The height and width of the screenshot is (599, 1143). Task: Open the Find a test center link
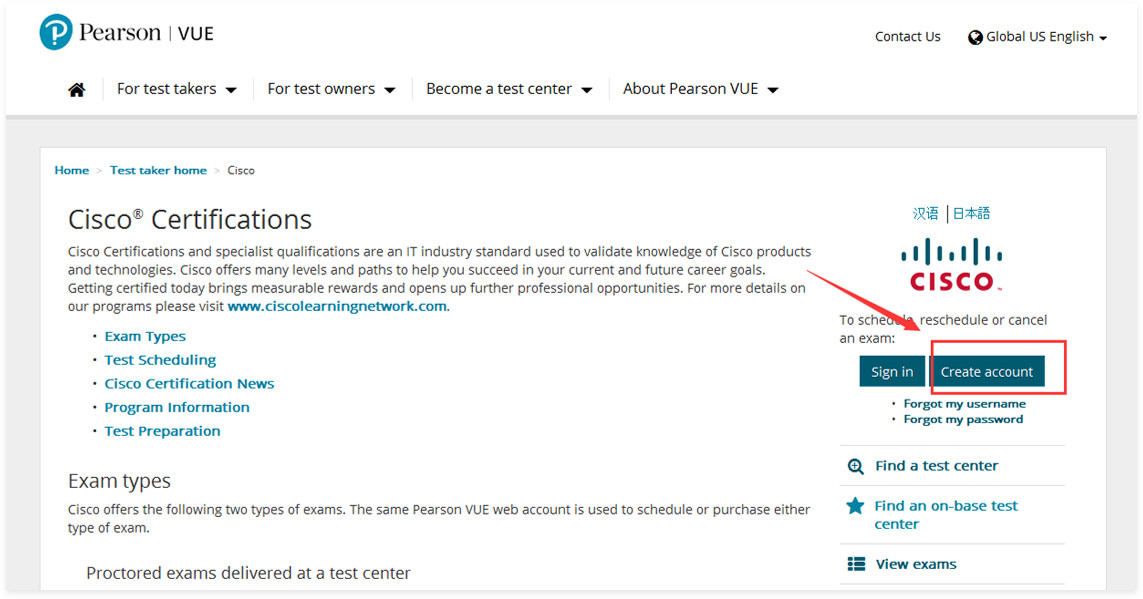[x=937, y=466]
